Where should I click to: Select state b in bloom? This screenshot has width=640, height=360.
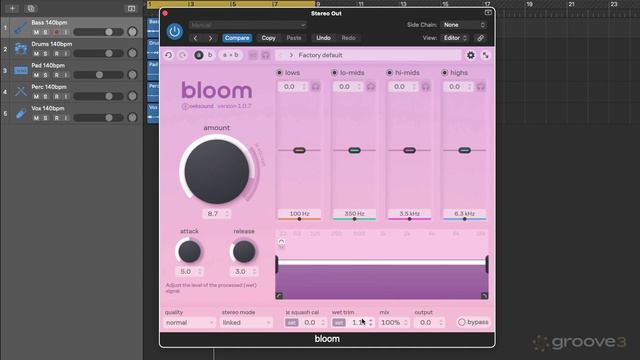(x=210, y=55)
